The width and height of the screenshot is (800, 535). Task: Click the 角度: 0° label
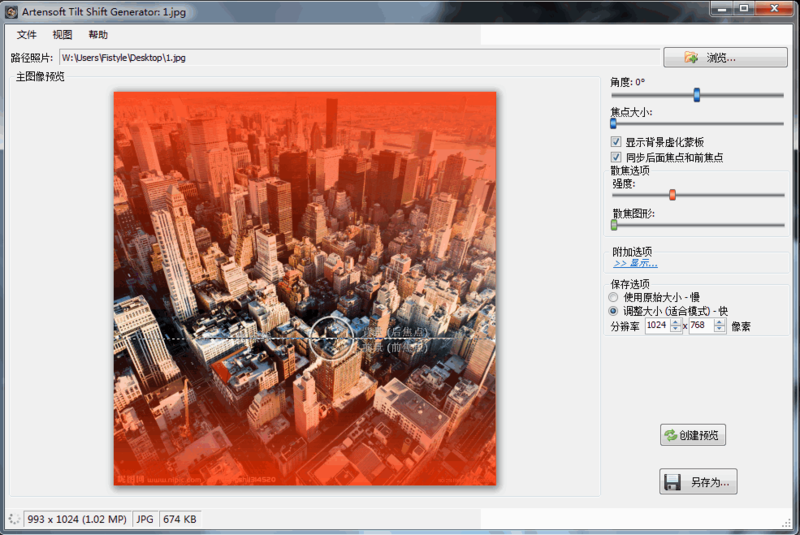[628, 82]
